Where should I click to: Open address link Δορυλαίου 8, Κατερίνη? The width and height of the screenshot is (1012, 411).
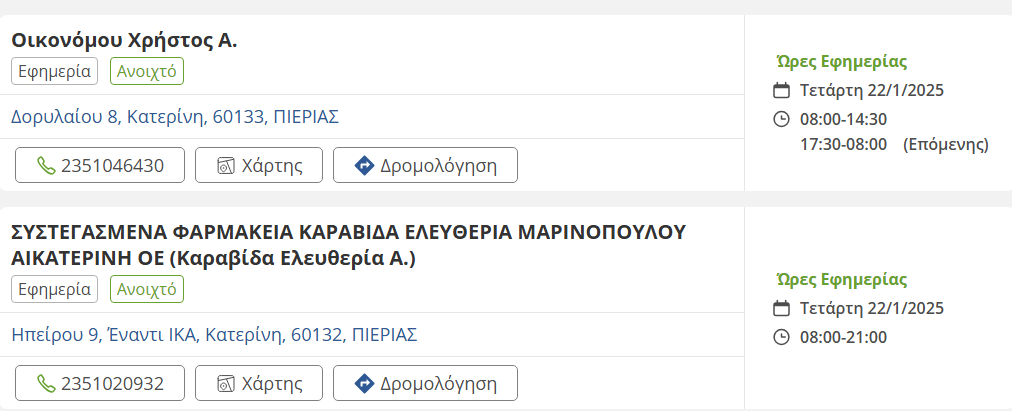tap(175, 117)
